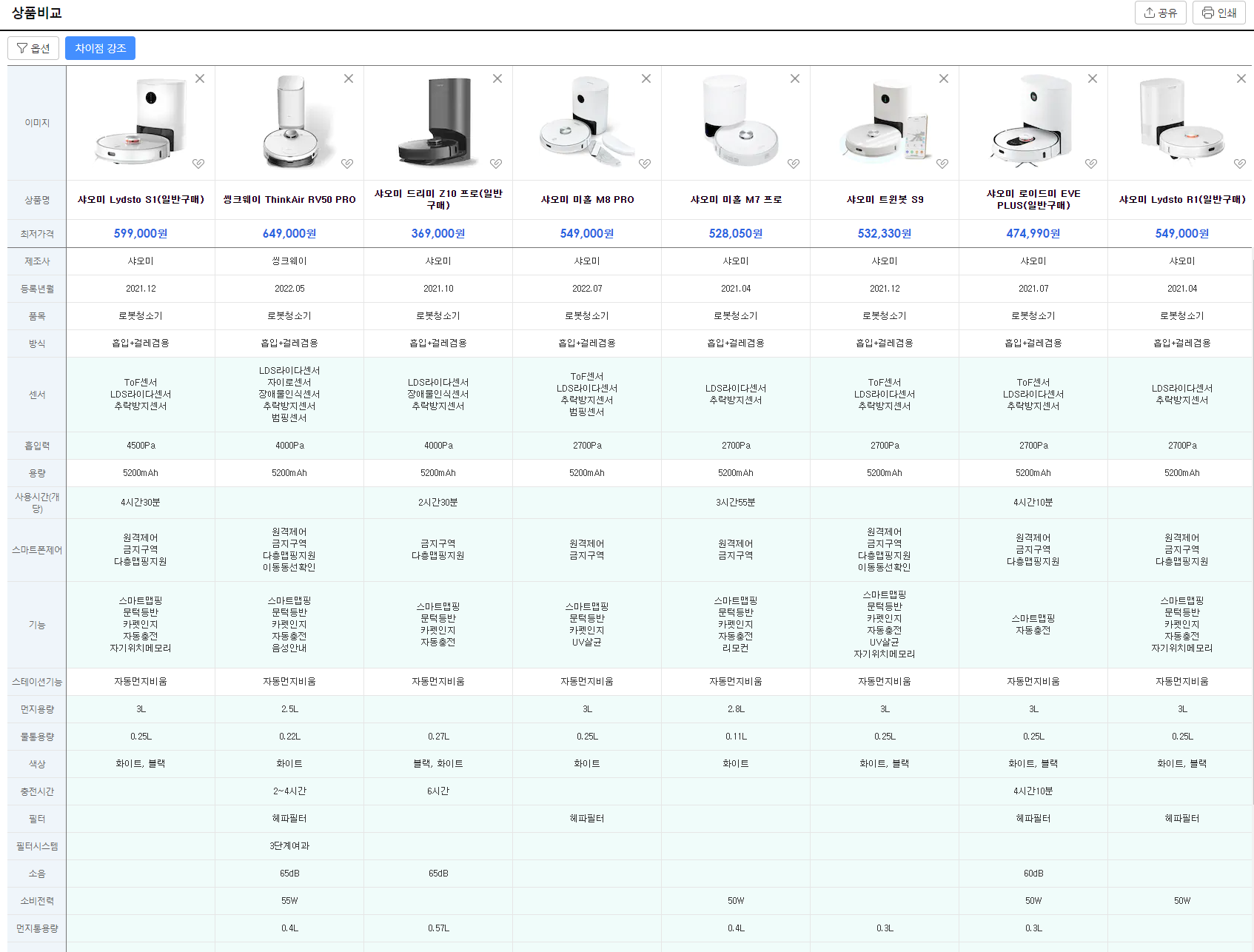The width and height of the screenshot is (1254, 952).
Task: Click the 532,330원 lowest price
Action: tap(885, 233)
